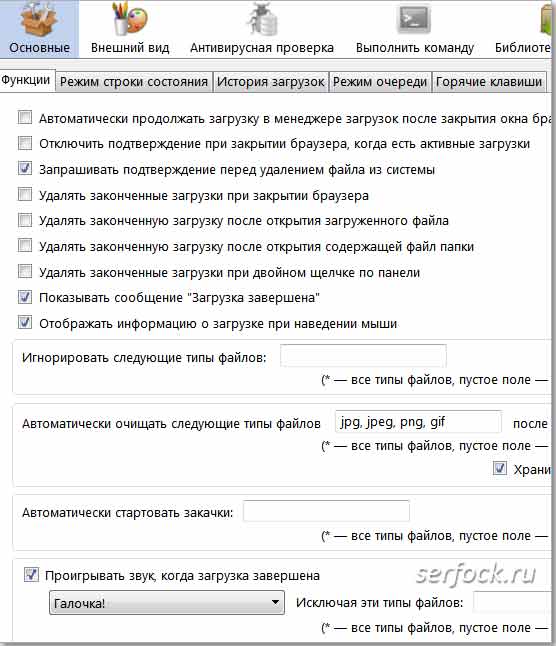
Task: Open the Режим очереди tab
Action: click(x=380, y=82)
